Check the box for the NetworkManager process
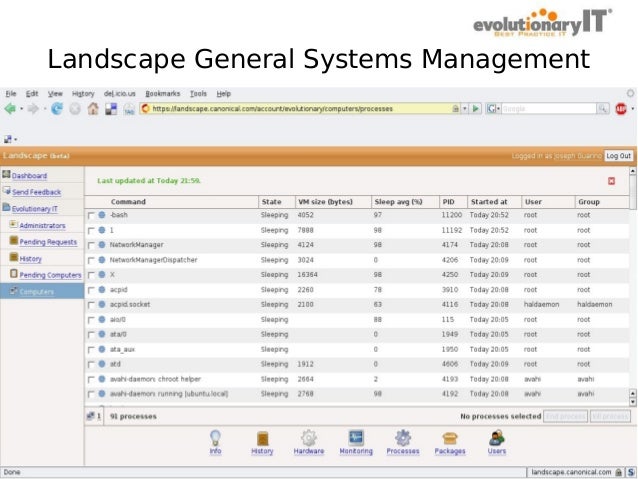Viewport: 638px width, 479px height. coord(91,245)
